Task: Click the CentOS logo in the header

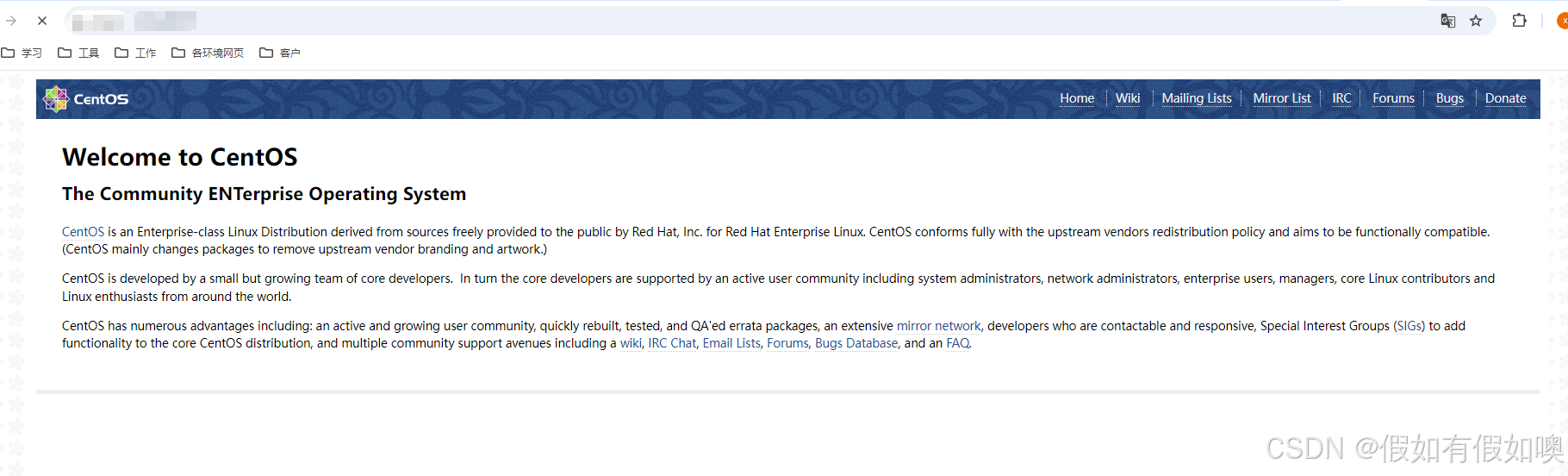Action: (x=86, y=99)
